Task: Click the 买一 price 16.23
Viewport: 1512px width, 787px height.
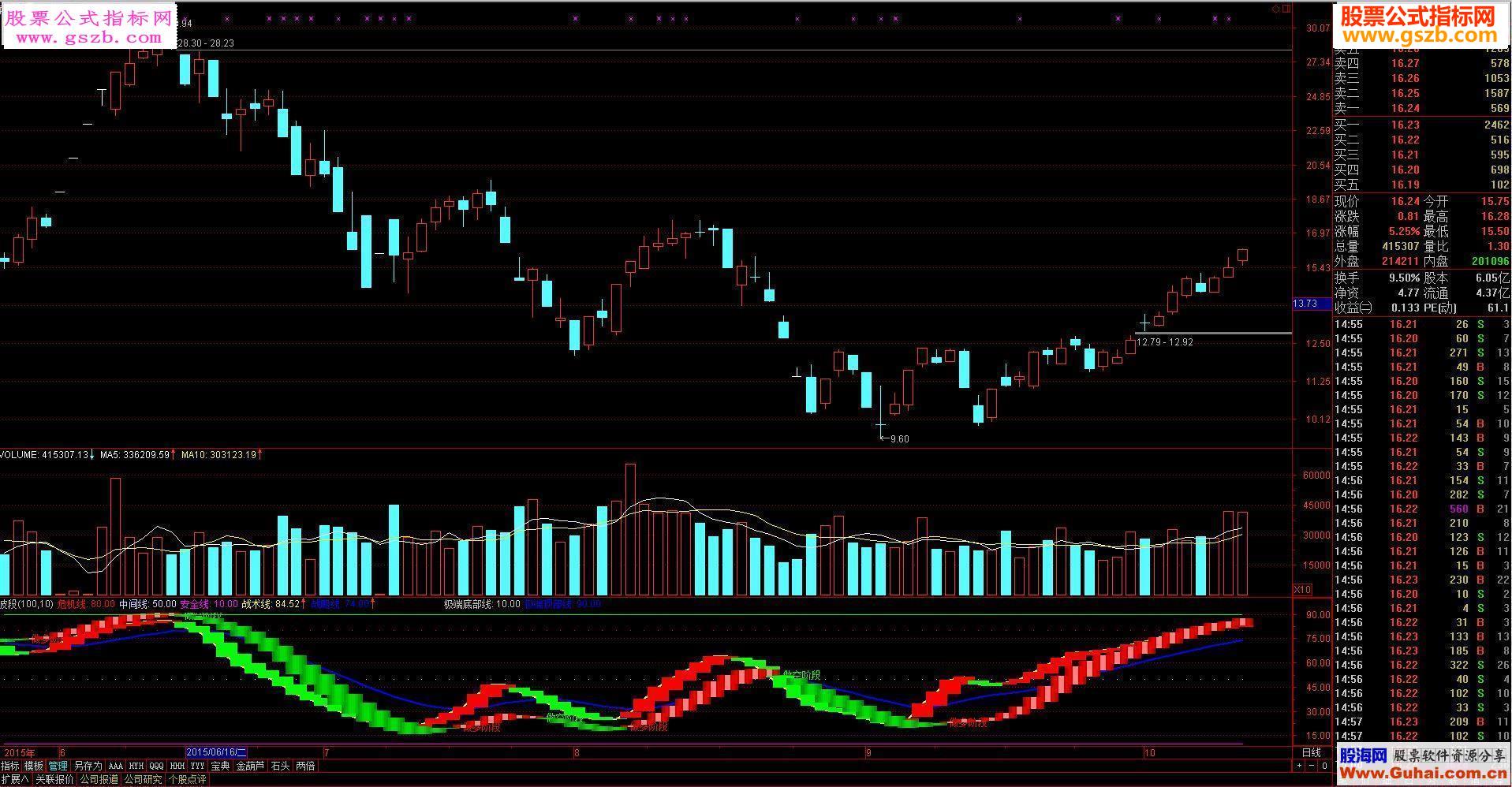Action: tap(1405, 125)
